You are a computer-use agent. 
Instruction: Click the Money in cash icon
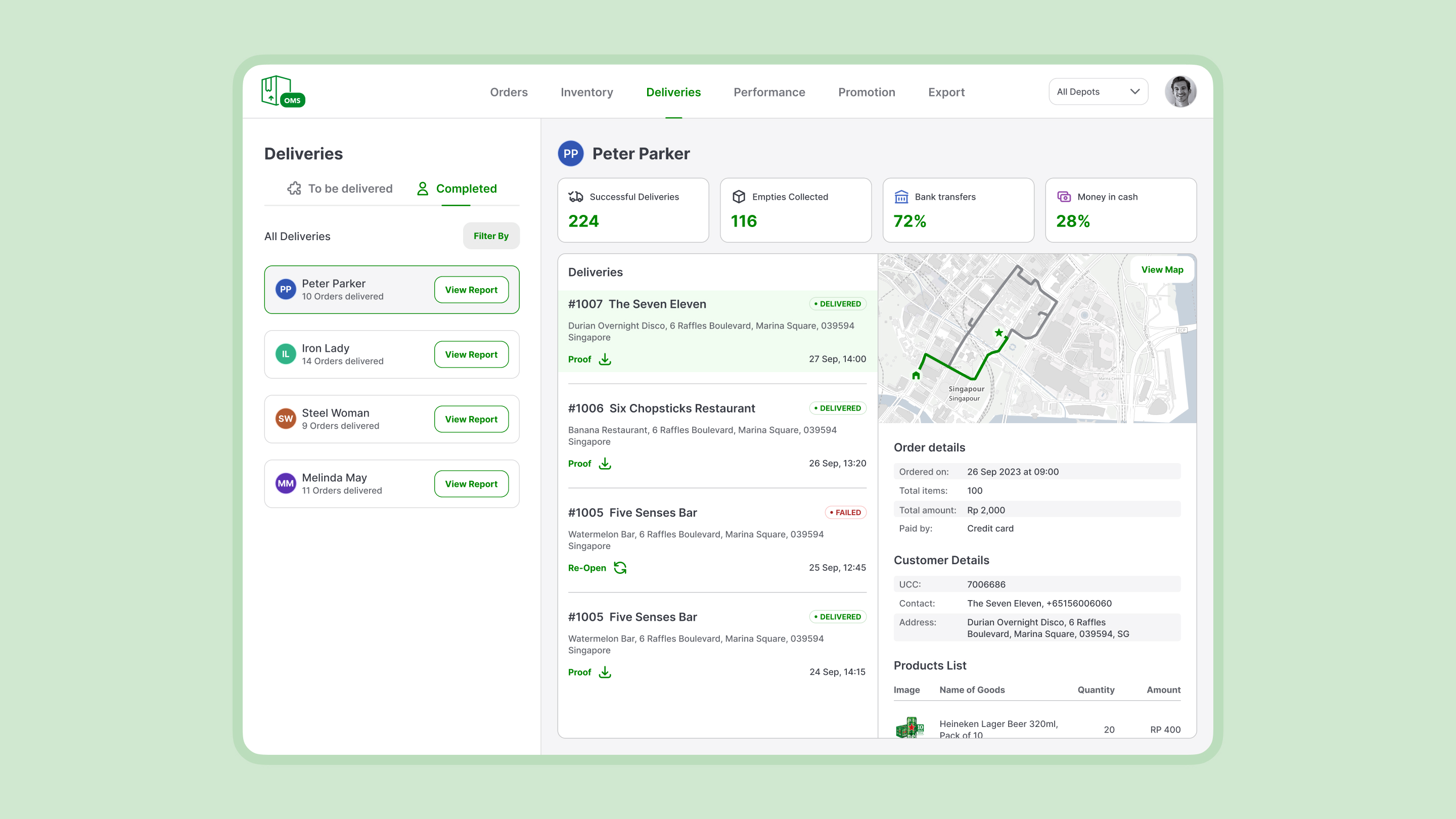[x=1064, y=197]
